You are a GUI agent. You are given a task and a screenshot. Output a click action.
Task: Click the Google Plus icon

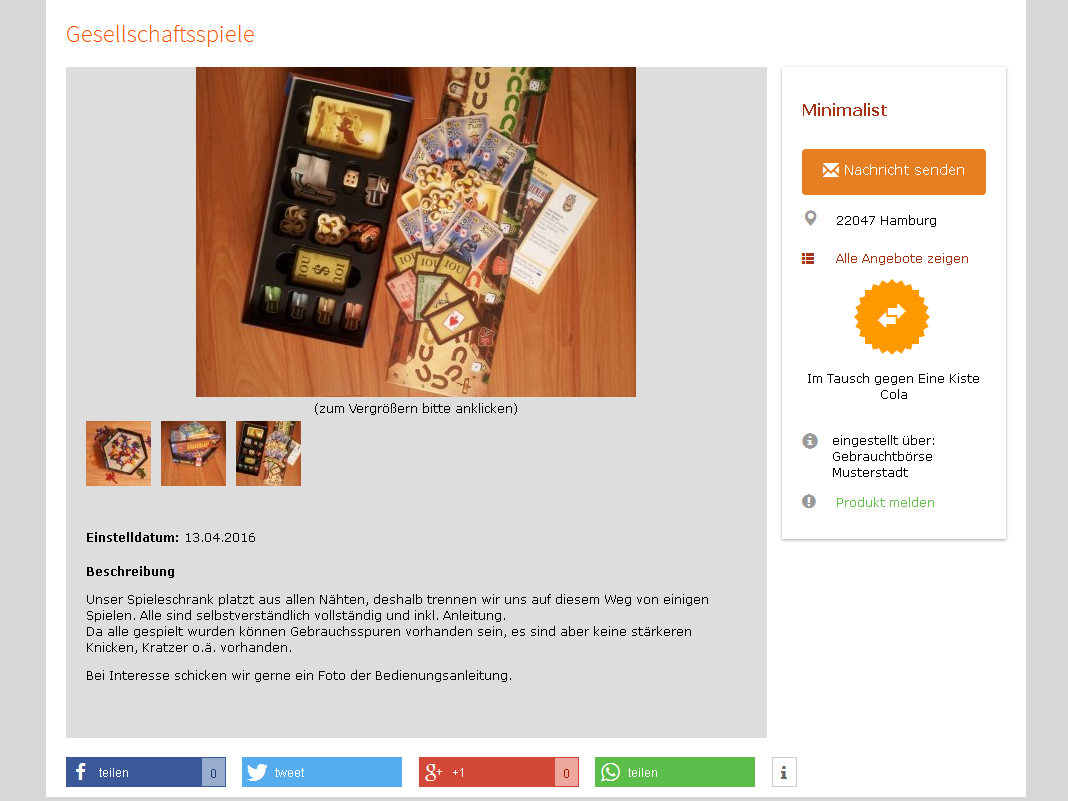pos(433,772)
